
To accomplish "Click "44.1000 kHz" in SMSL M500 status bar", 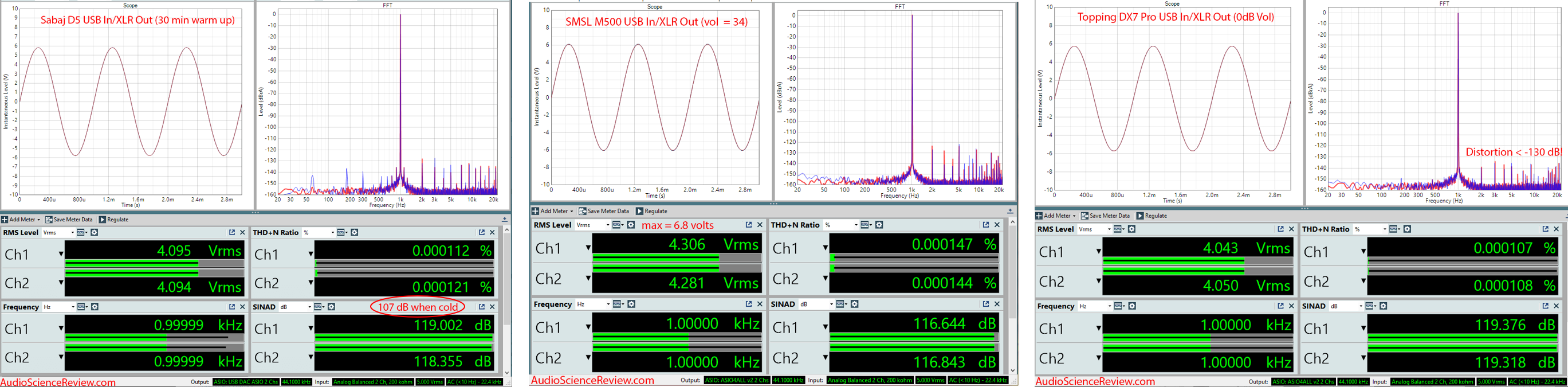I will coord(788,380).
